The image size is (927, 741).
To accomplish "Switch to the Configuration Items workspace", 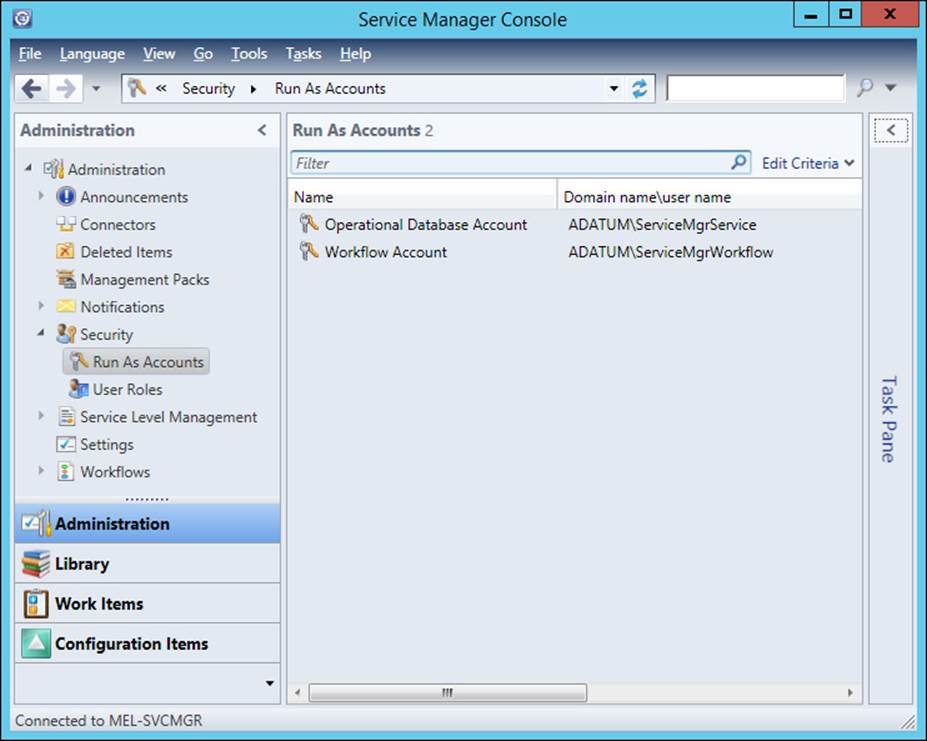I will (x=147, y=643).
